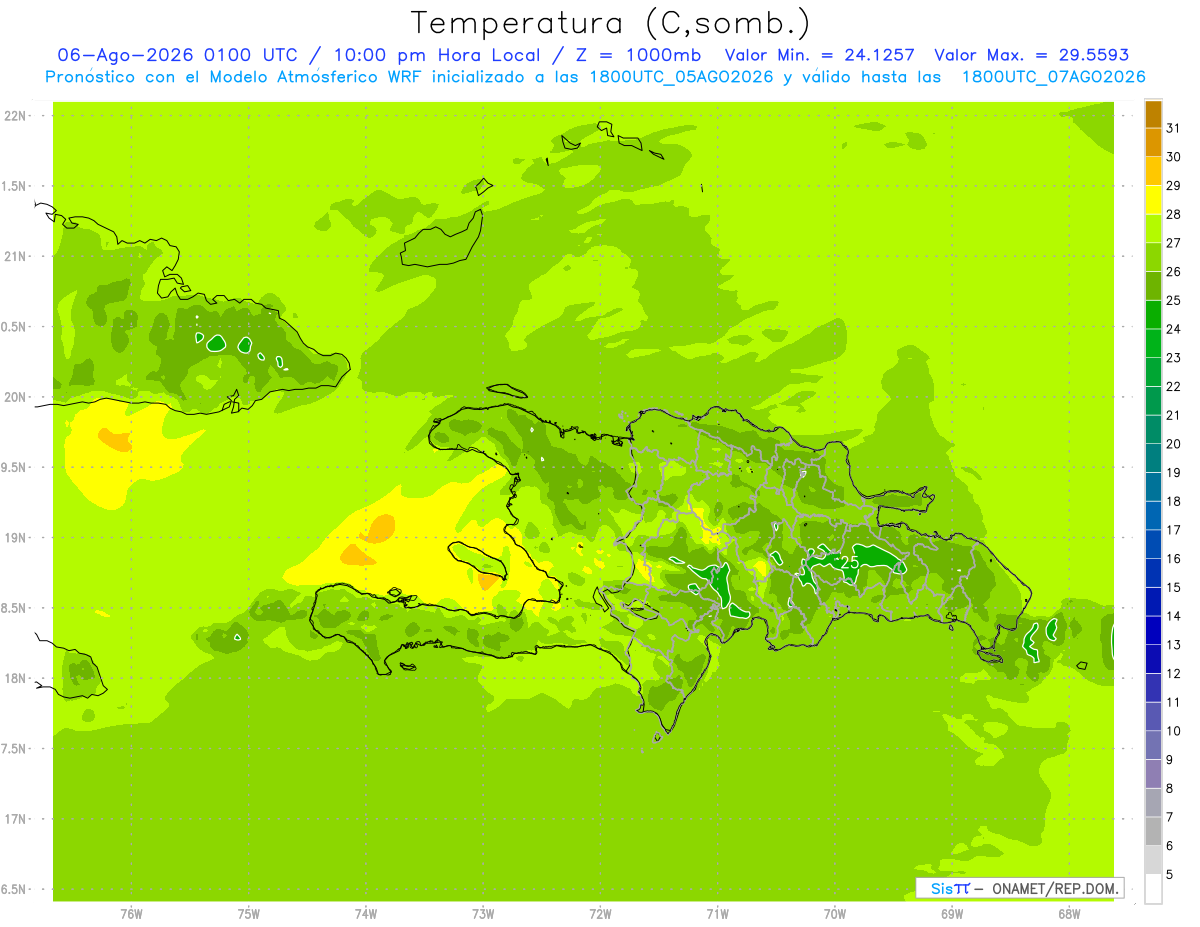1200x927 pixels.
Task: Click the gray colorbar band between 6 and 7
Action: pos(1153,831)
